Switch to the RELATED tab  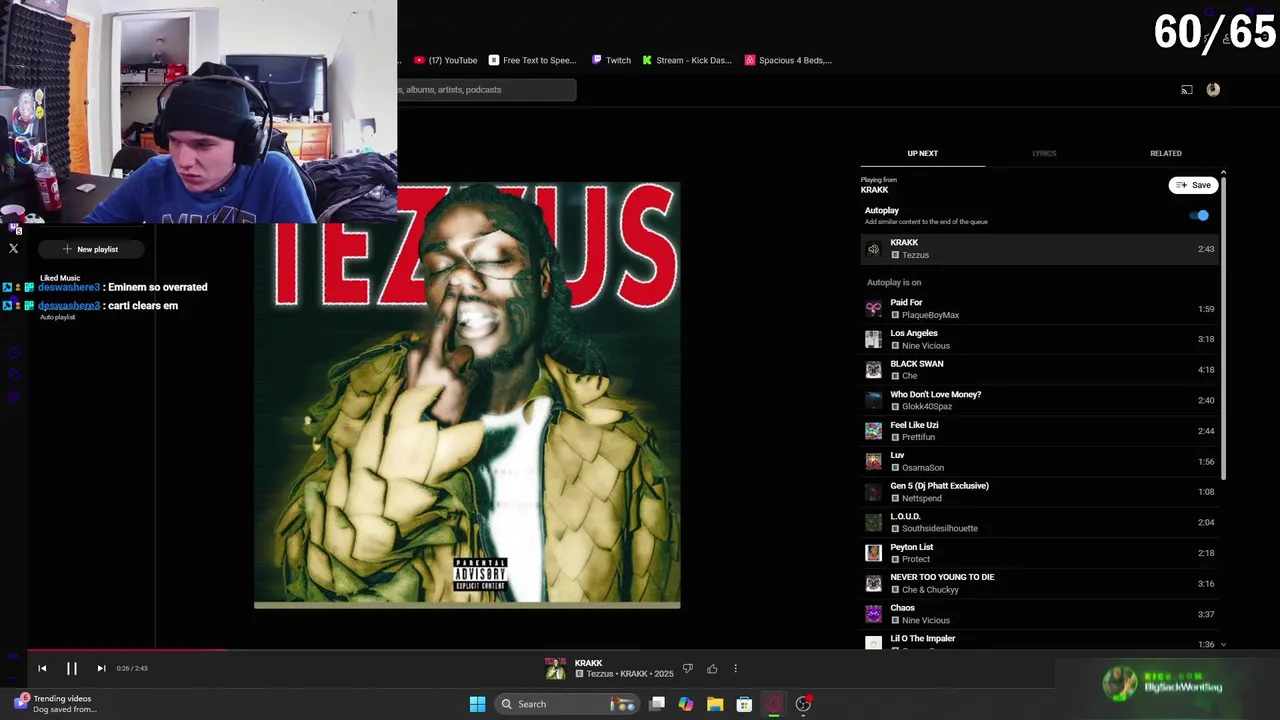click(x=1165, y=153)
